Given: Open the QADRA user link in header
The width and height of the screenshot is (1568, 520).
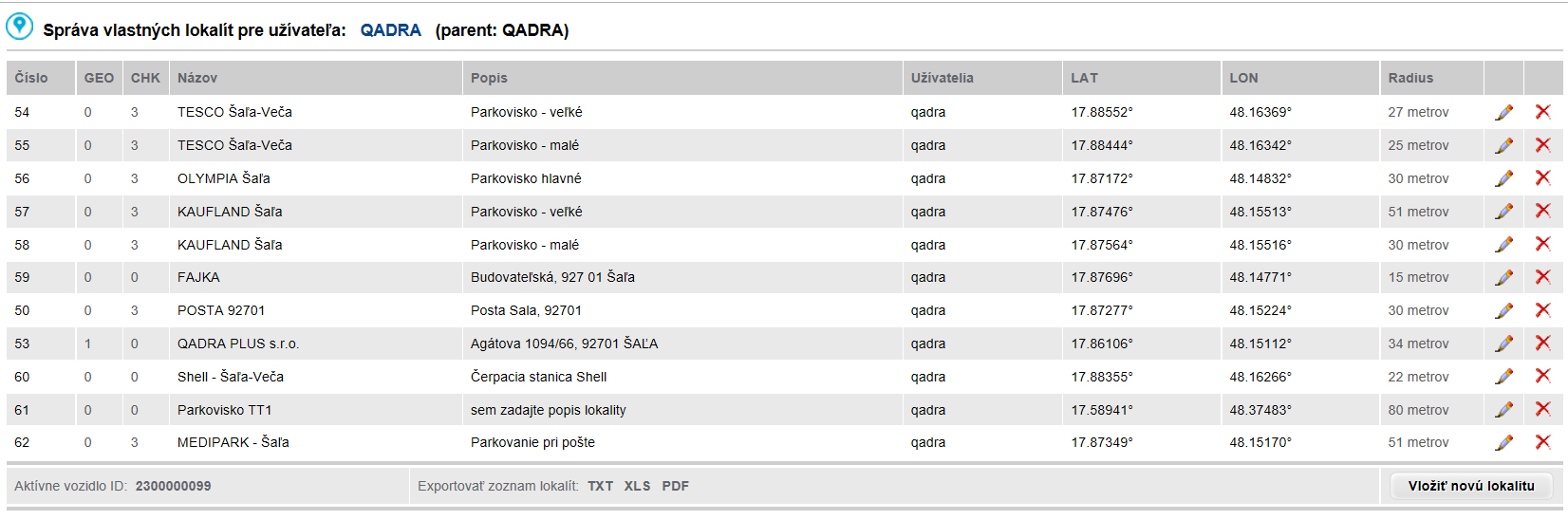Looking at the screenshot, I should [390, 30].
